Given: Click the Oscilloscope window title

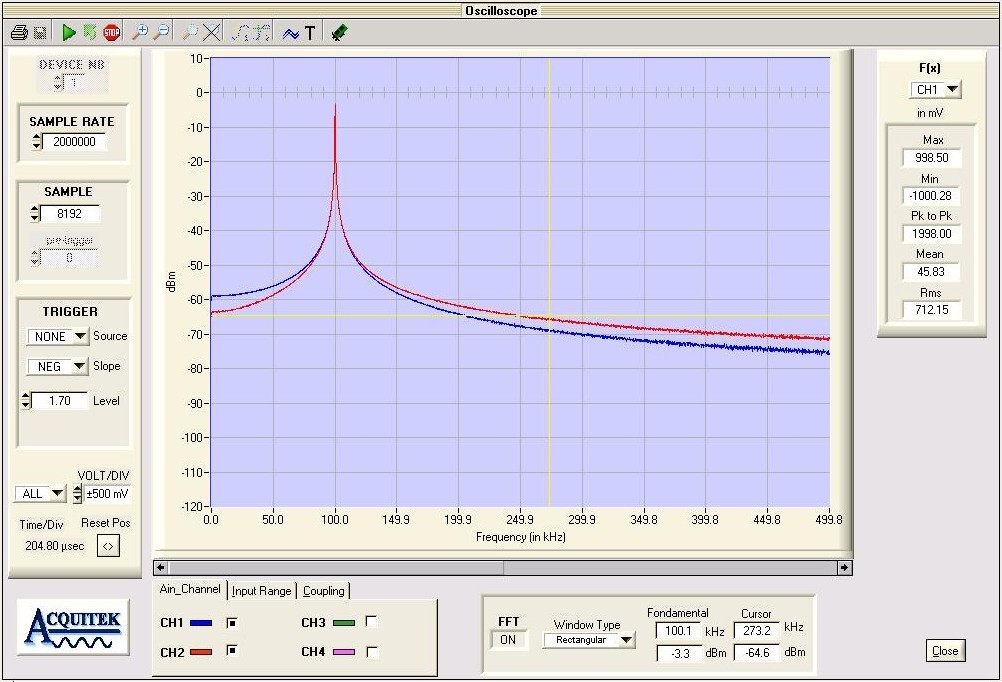Looking at the screenshot, I should (x=501, y=10).
